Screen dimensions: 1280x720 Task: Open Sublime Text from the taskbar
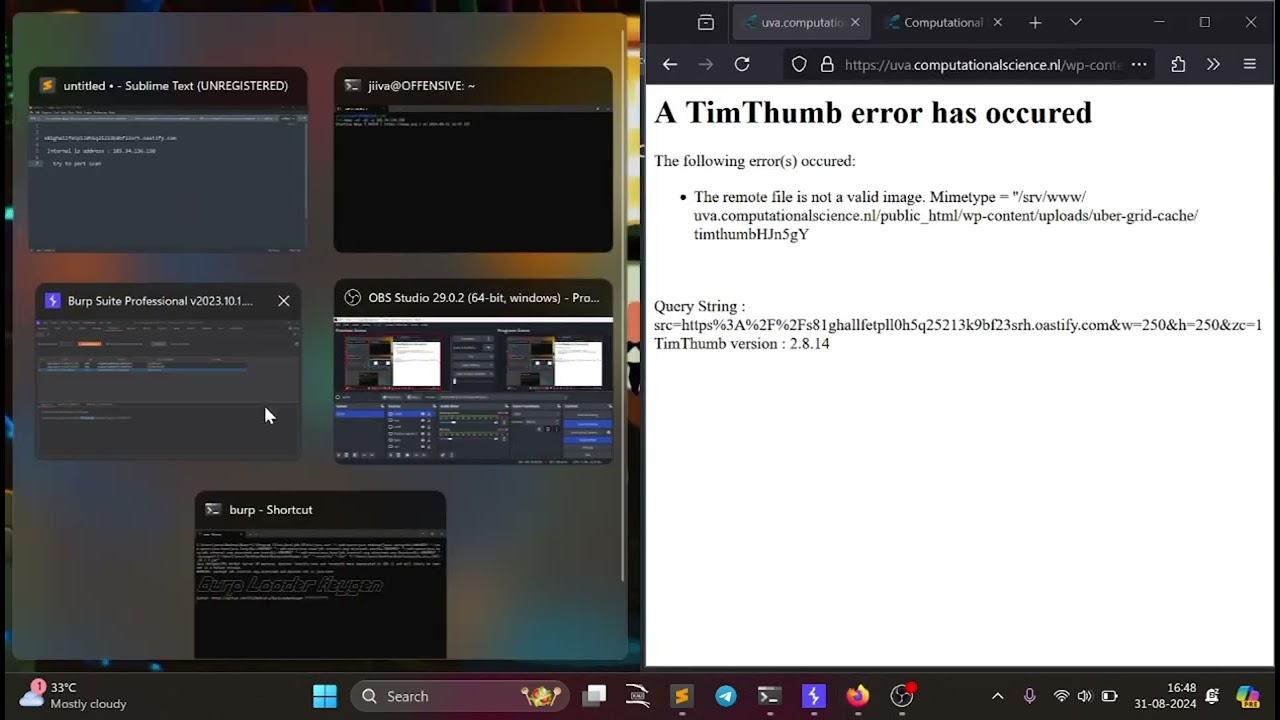(x=682, y=696)
